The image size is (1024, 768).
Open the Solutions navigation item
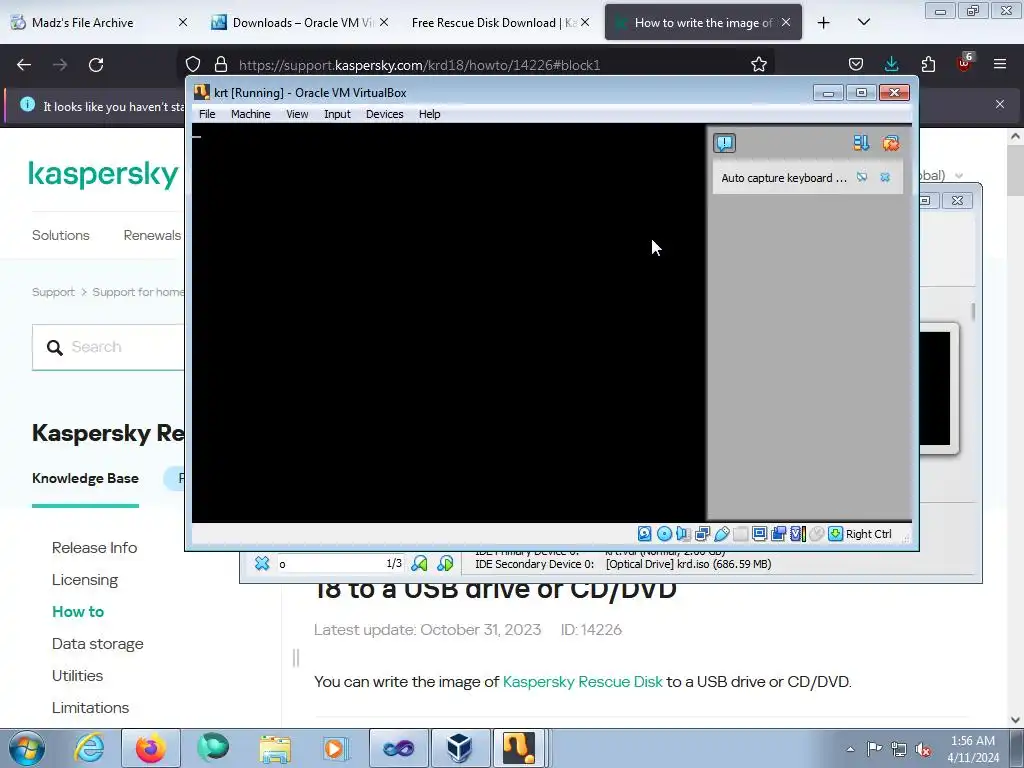(61, 235)
